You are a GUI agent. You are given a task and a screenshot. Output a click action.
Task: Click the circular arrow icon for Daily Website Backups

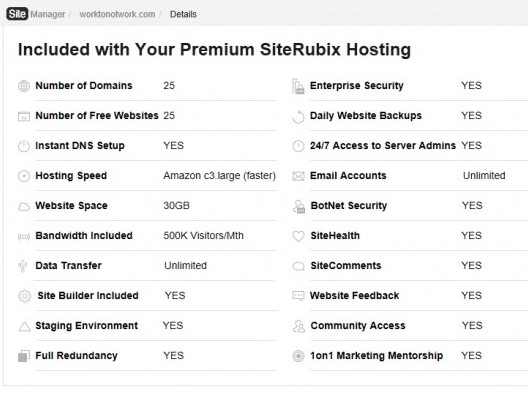click(x=298, y=116)
